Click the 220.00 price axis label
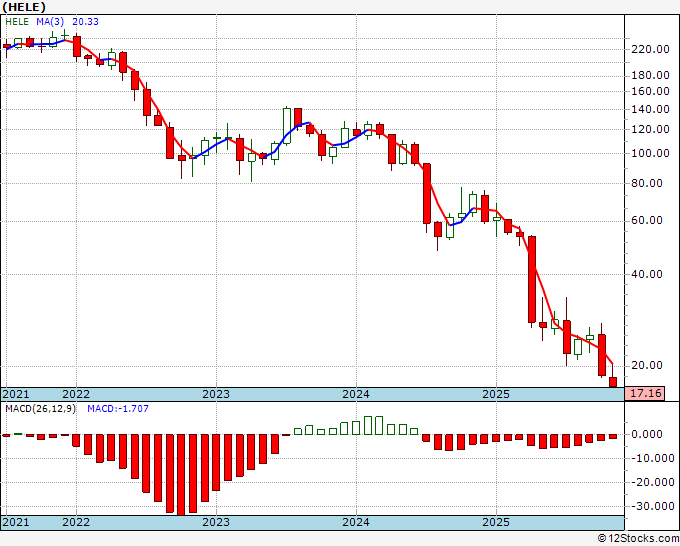Image resolution: width=680 pixels, height=546 pixels. [650, 49]
